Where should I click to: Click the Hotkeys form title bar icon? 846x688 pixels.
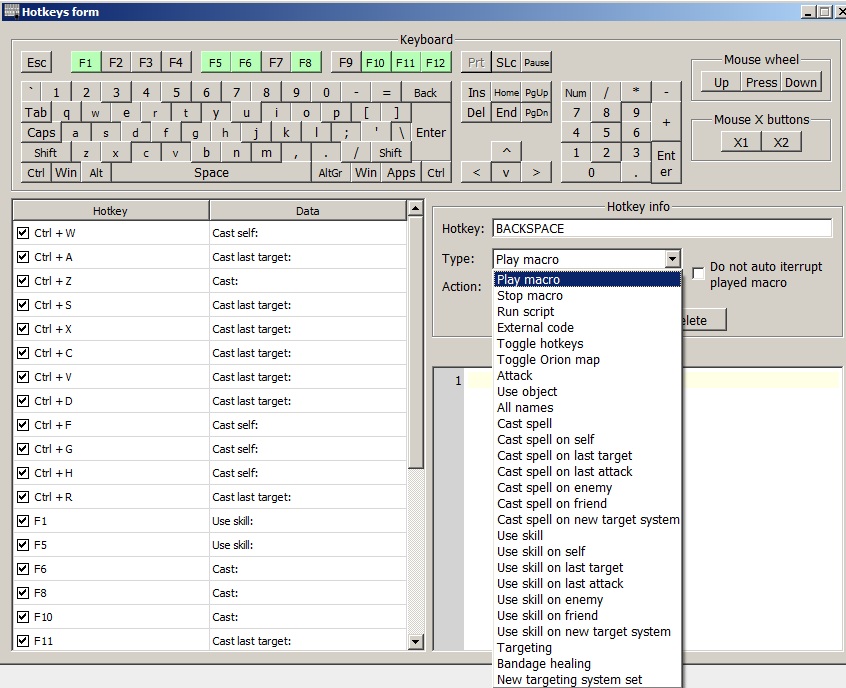[x=11, y=11]
